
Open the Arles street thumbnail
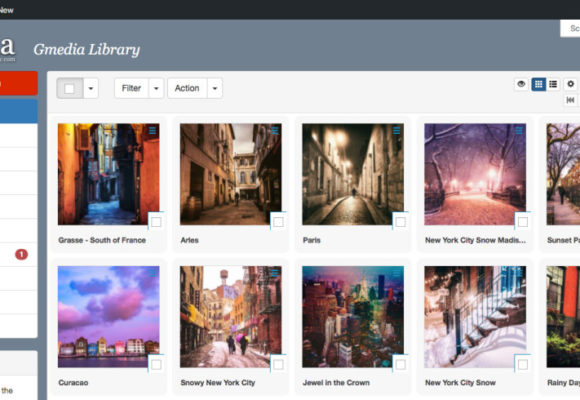coord(231,174)
